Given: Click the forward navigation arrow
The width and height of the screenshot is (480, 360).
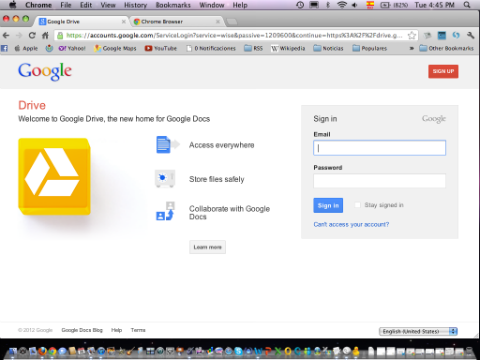Looking at the screenshot, I should pos(19,35).
